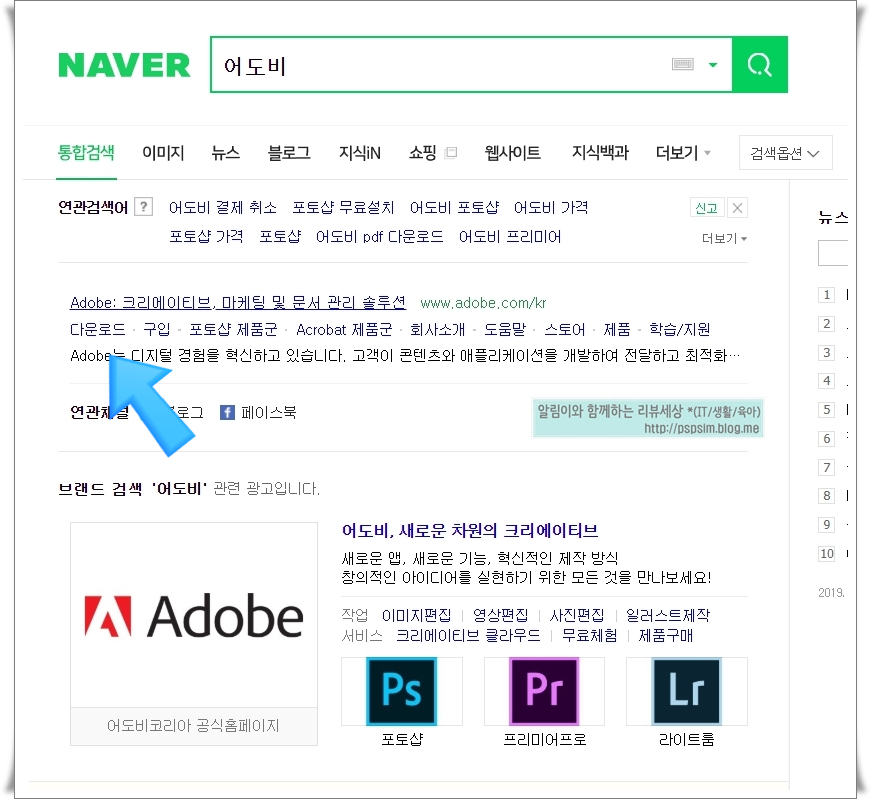Open the 검색옵션 dropdown
The width and height of the screenshot is (871, 799).
click(785, 153)
